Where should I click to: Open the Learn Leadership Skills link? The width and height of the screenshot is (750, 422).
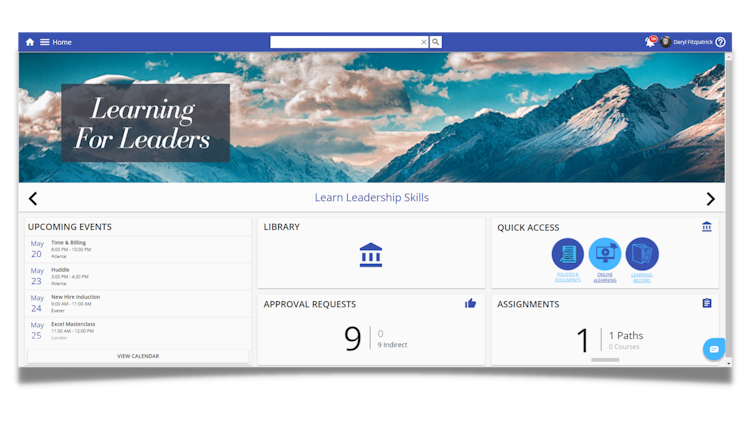point(372,198)
